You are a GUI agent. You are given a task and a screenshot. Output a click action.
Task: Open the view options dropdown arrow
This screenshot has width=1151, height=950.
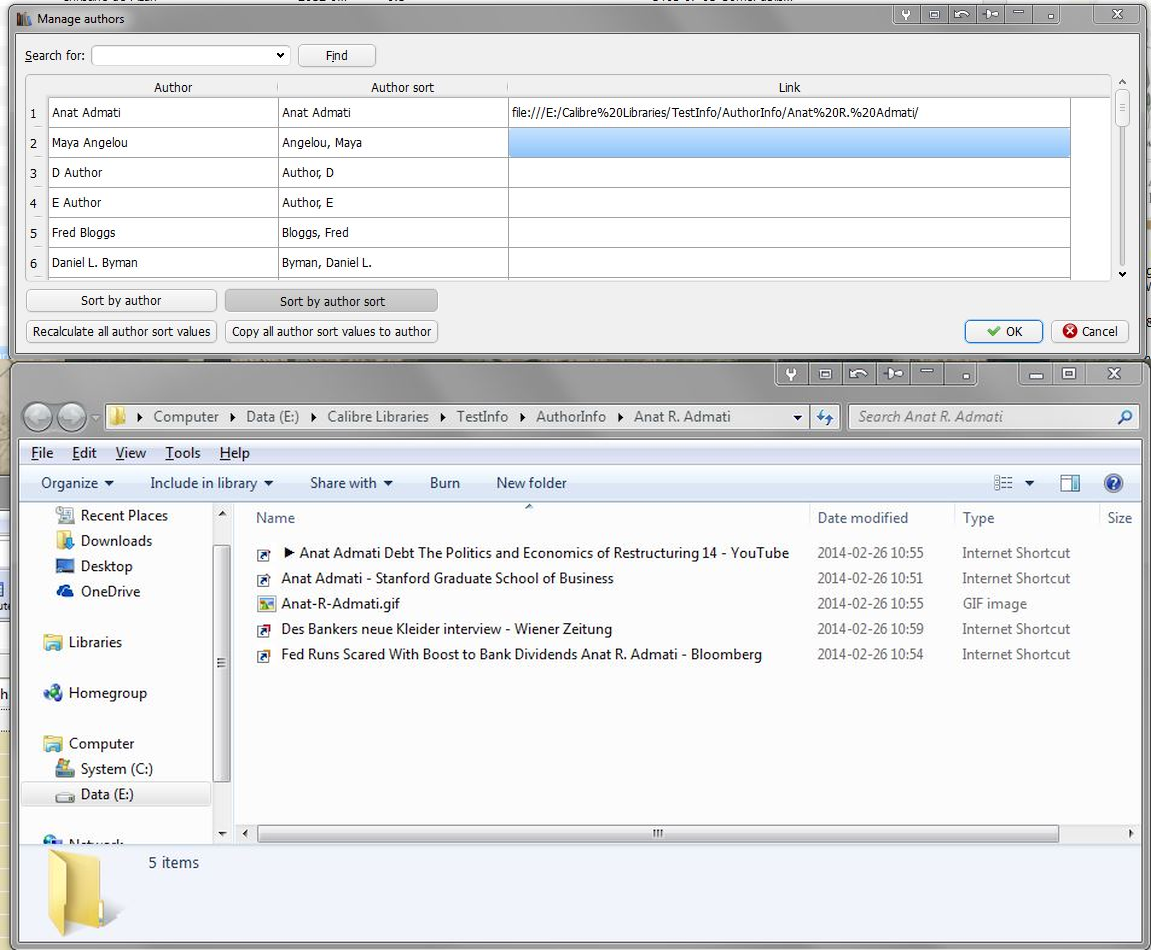point(1029,483)
